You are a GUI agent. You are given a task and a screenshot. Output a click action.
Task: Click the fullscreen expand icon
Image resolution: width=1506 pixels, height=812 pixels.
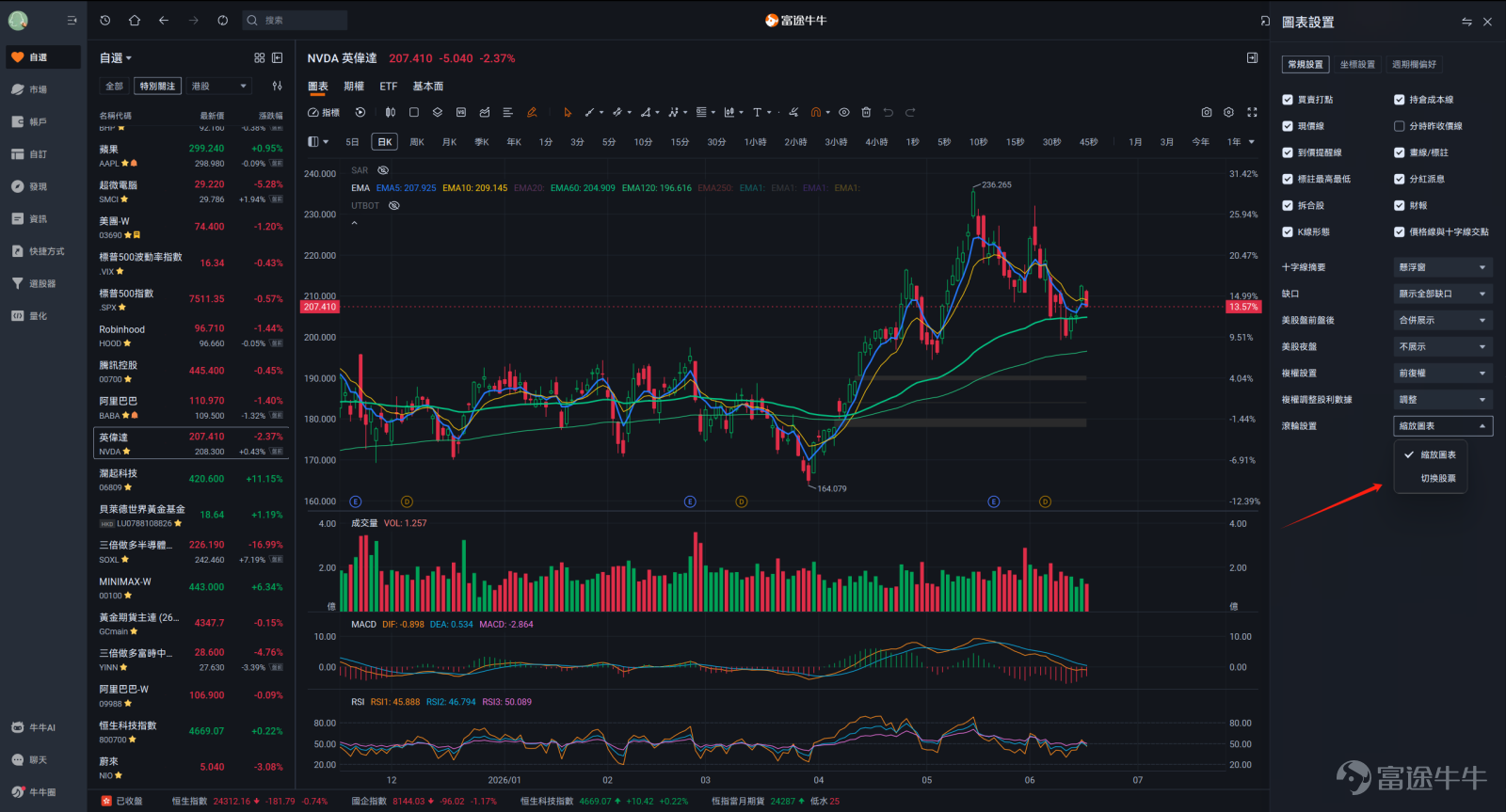(x=1252, y=112)
